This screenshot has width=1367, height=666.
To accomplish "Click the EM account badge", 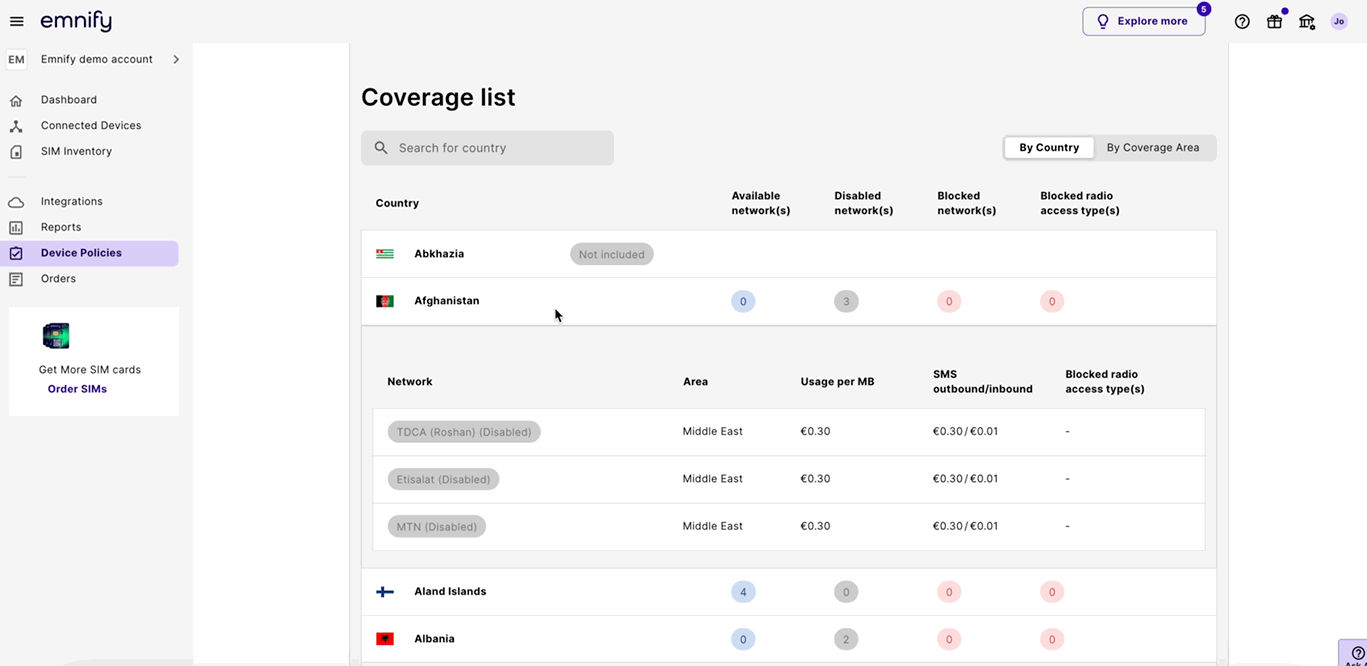I will pyautogui.click(x=16, y=60).
